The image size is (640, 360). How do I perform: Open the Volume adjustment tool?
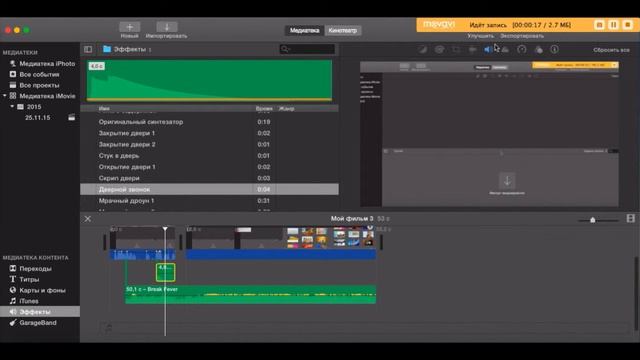point(488,49)
